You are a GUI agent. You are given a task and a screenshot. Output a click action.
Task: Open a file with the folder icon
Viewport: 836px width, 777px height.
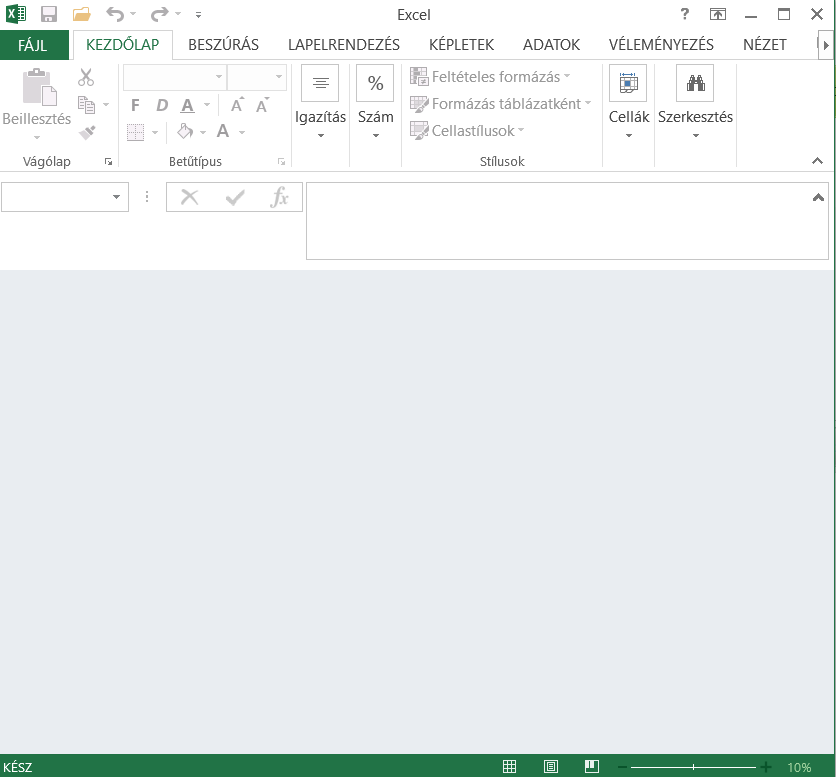(x=82, y=14)
